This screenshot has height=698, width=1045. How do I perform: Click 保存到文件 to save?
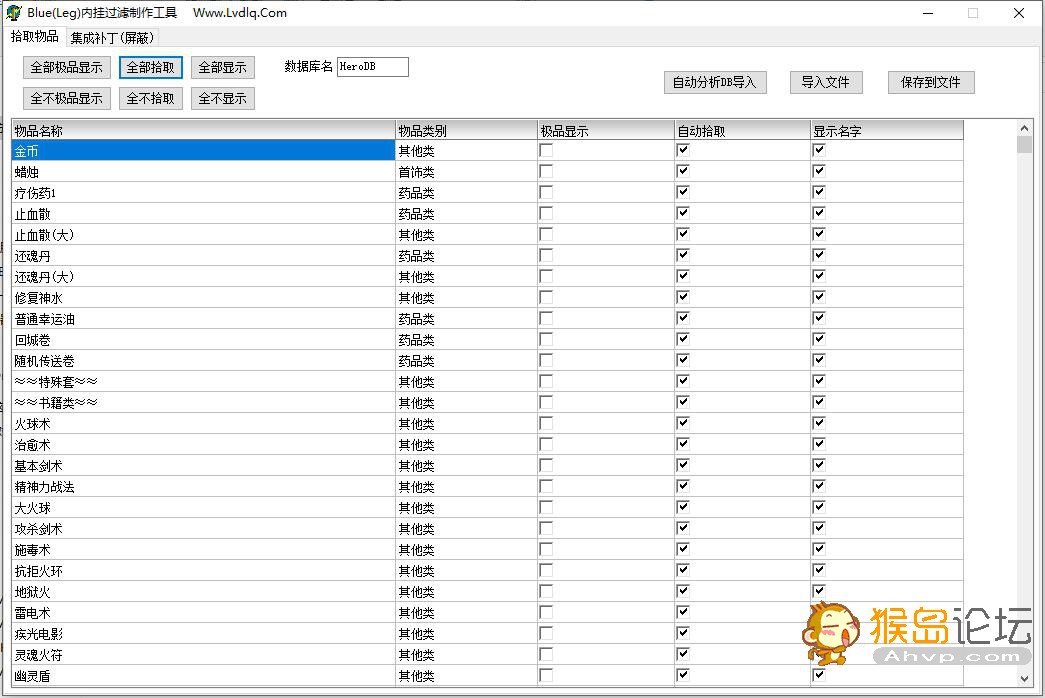[x=930, y=83]
